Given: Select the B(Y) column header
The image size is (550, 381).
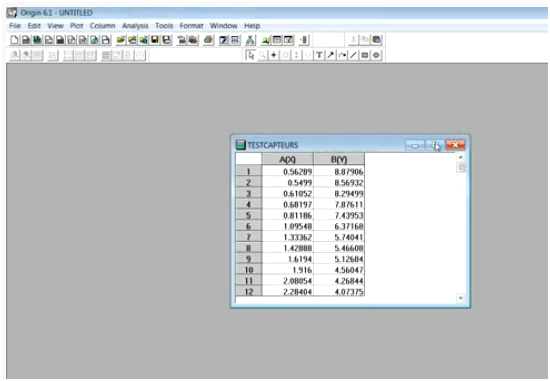Looking at the screenshot, I should pyautogui.click(x=339, y=159).
